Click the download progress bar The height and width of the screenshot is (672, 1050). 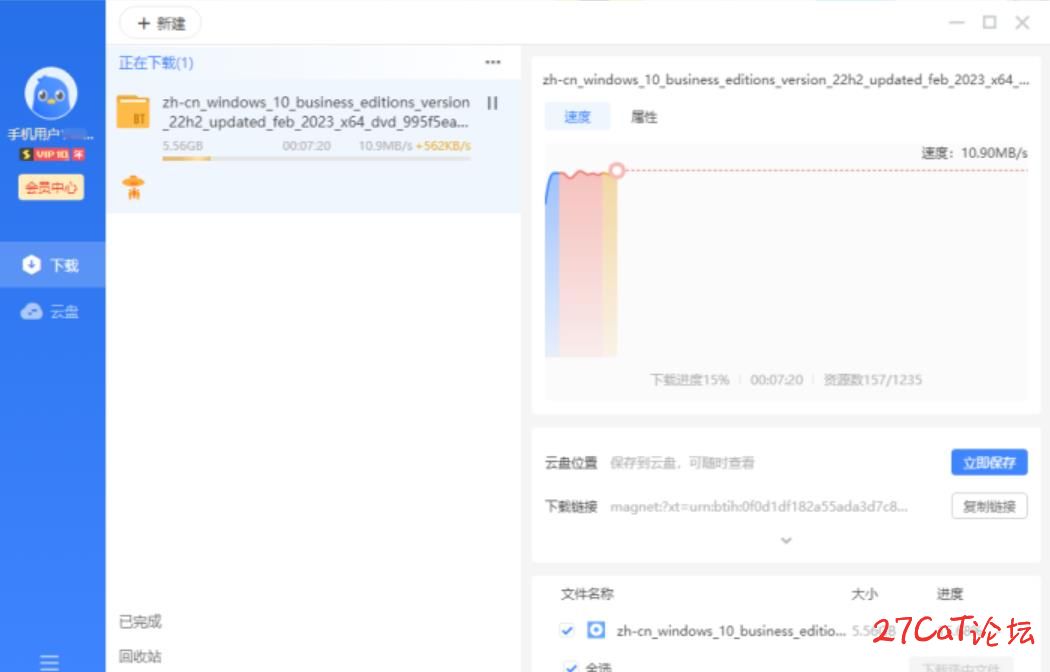[x=316, y=159]
